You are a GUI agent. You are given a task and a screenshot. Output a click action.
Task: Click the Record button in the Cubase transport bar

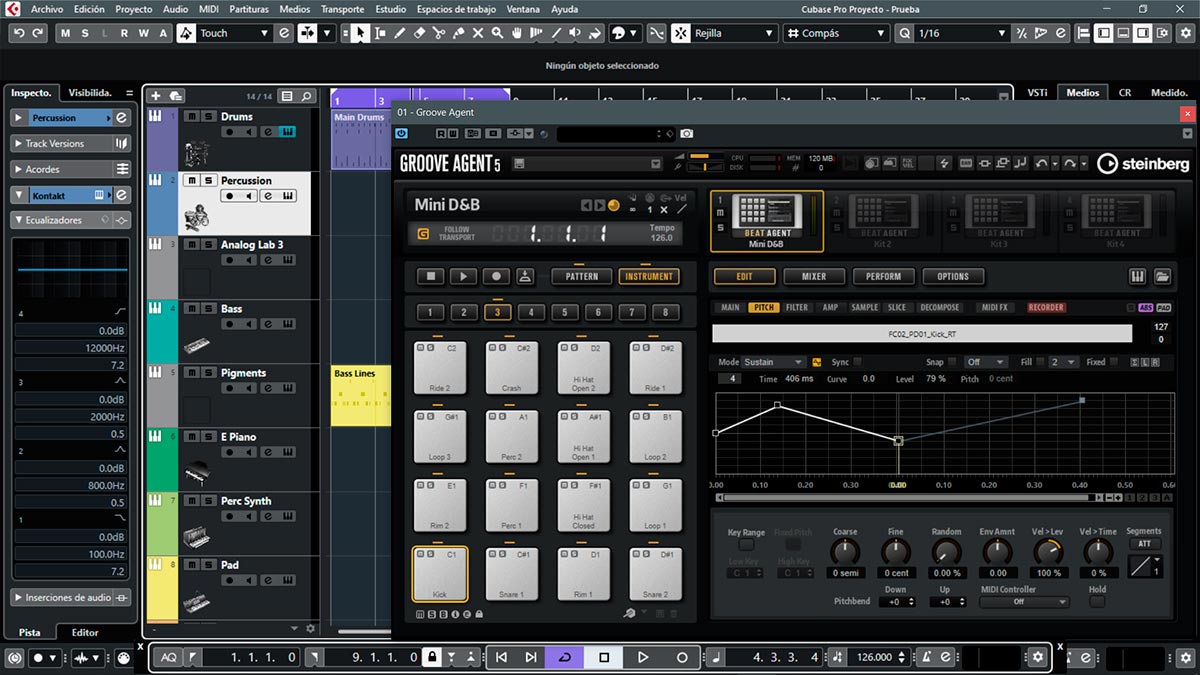tap(682, 657)
